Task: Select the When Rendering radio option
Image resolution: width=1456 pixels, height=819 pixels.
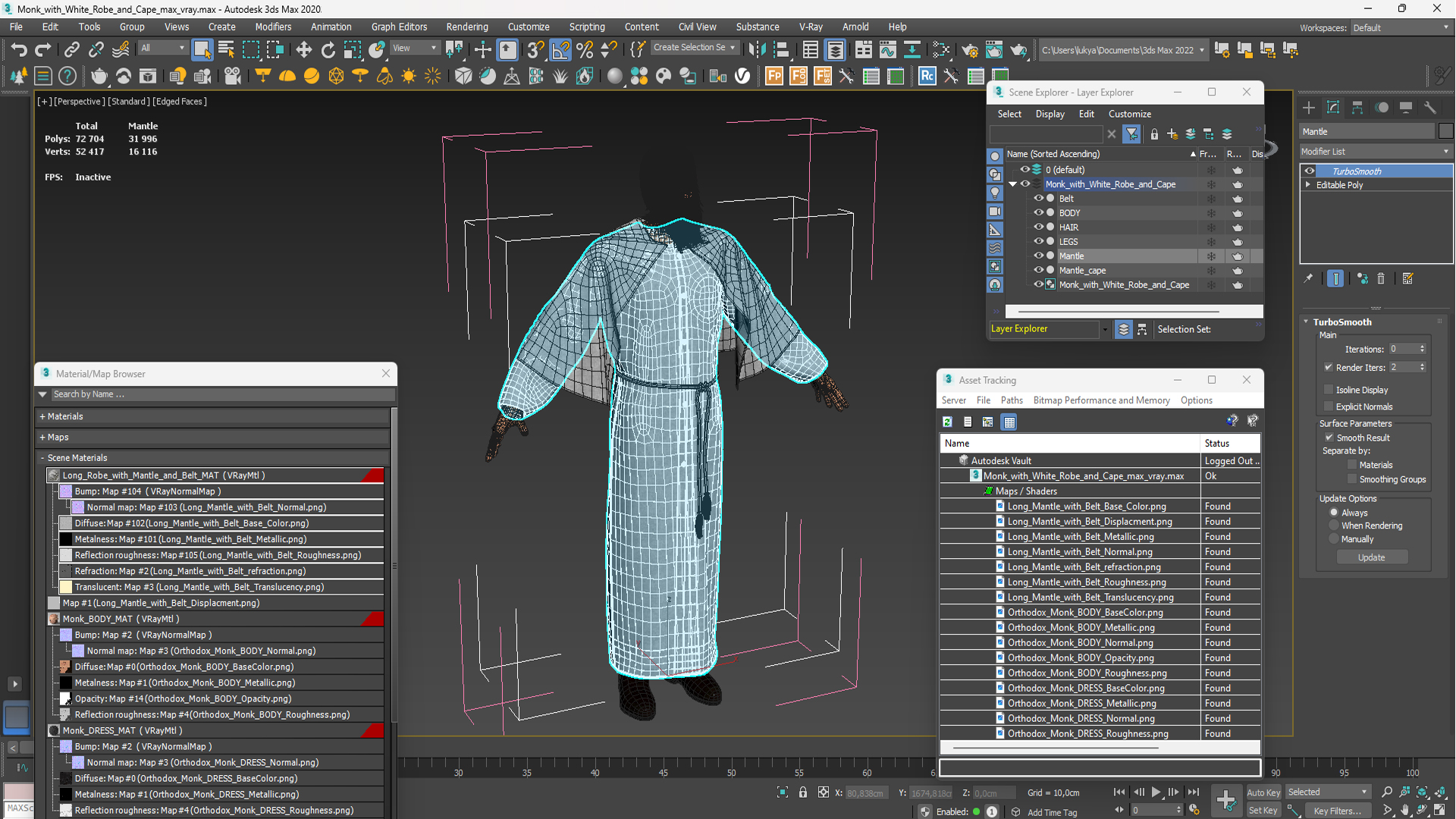Action: (x=1334, y=526)
